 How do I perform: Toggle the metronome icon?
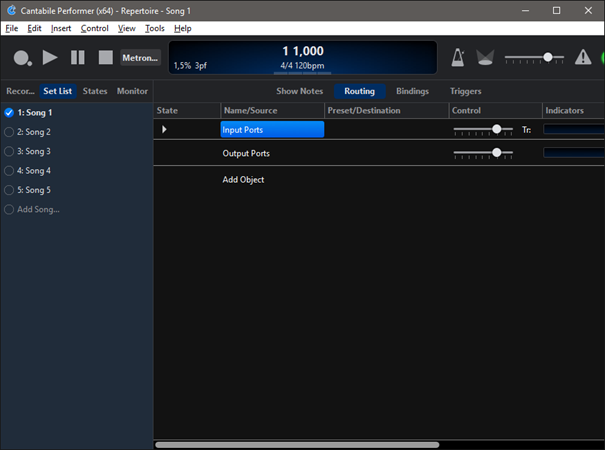458,58
